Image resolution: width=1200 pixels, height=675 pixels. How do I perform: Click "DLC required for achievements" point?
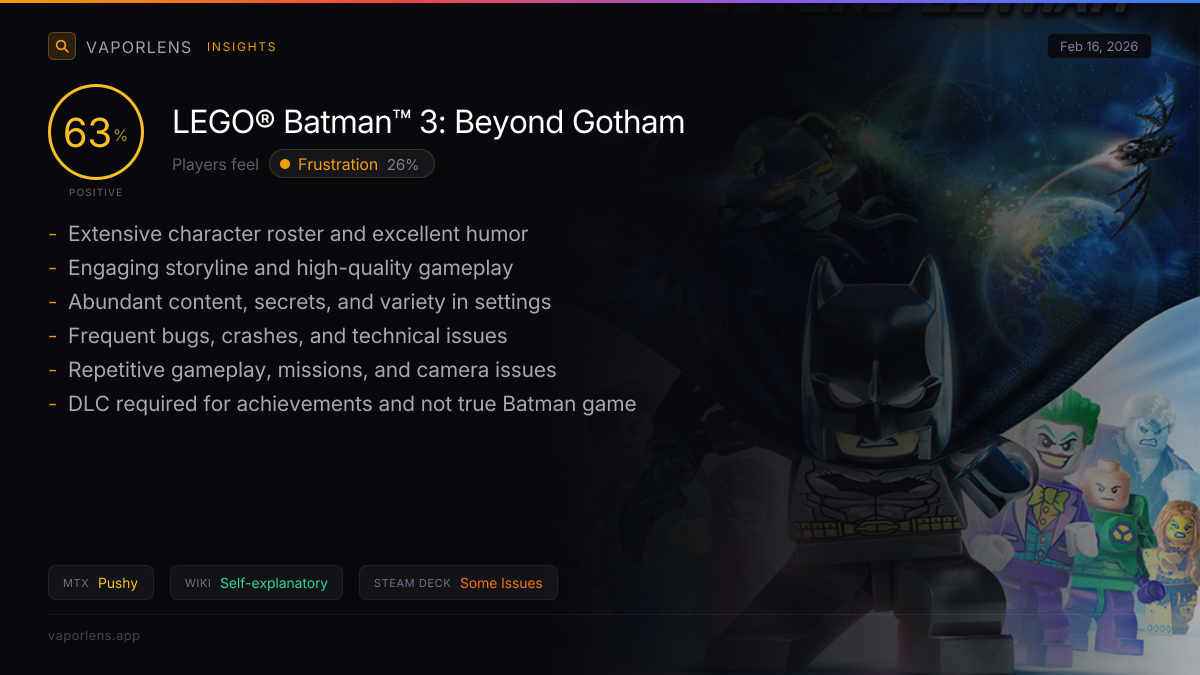tap(352, 404)
